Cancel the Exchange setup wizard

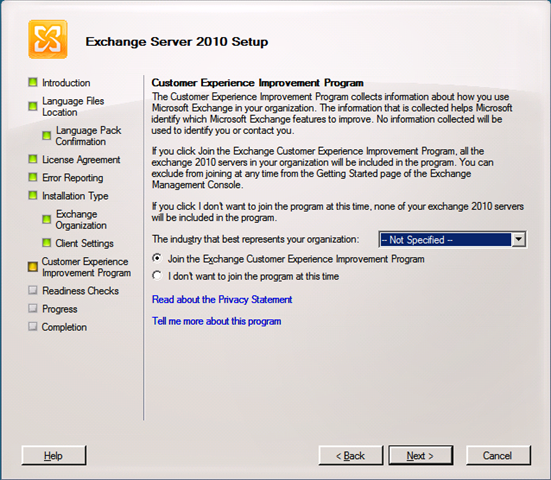click(498, 455)
